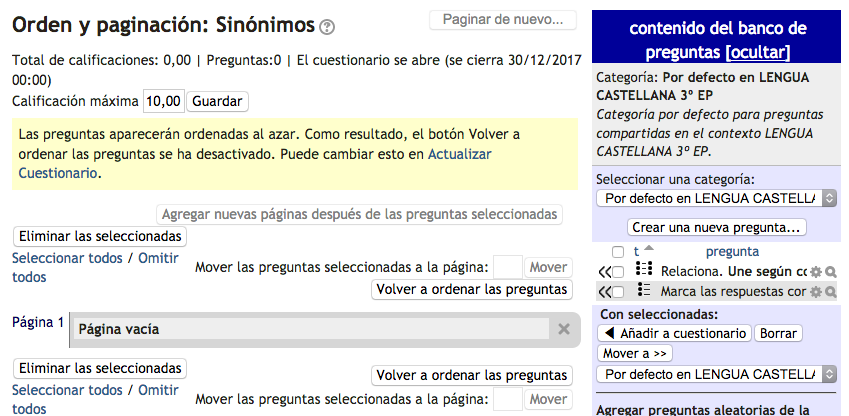Add Relaciona question to quiz using arrows icon

click(x=603, y=271)
